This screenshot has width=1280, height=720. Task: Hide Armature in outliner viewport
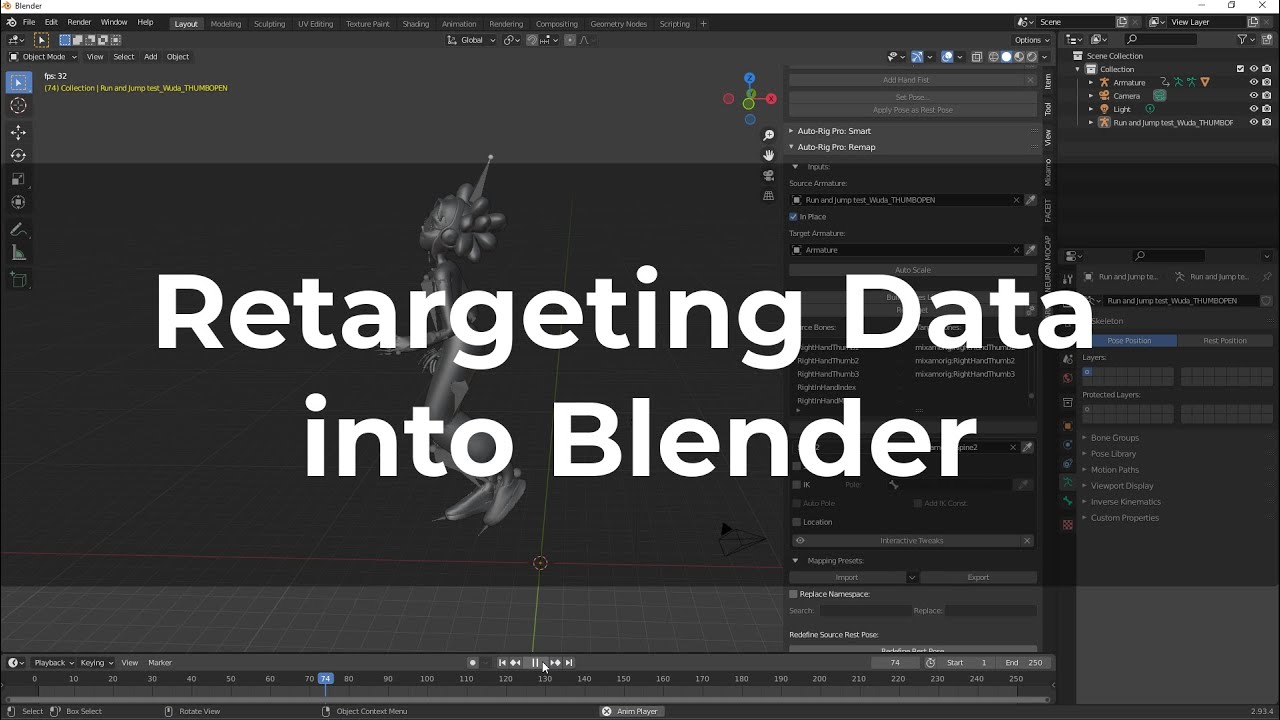coord(1253,82)
